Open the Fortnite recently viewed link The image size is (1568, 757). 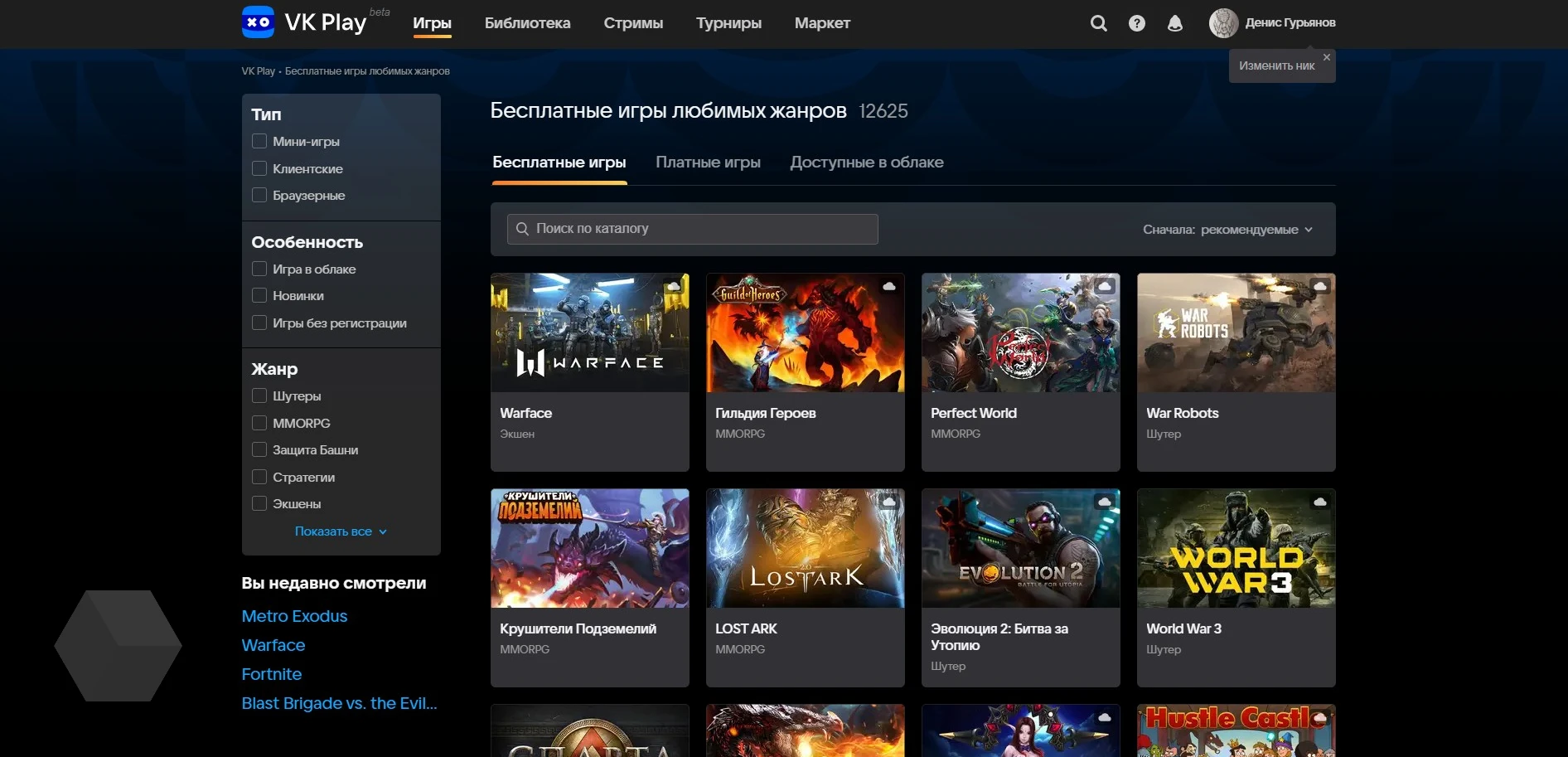pyautogui.click(x=271, y=674)
